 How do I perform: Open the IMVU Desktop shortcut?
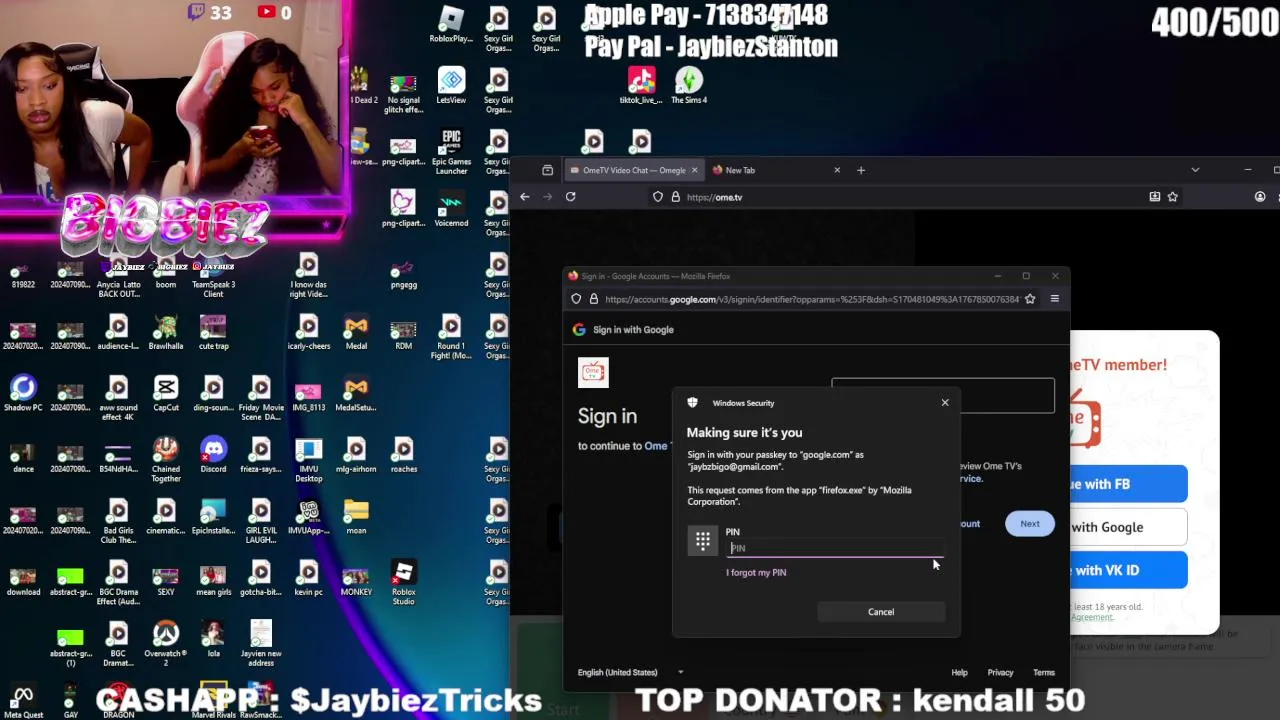click(x=308, y=458)
